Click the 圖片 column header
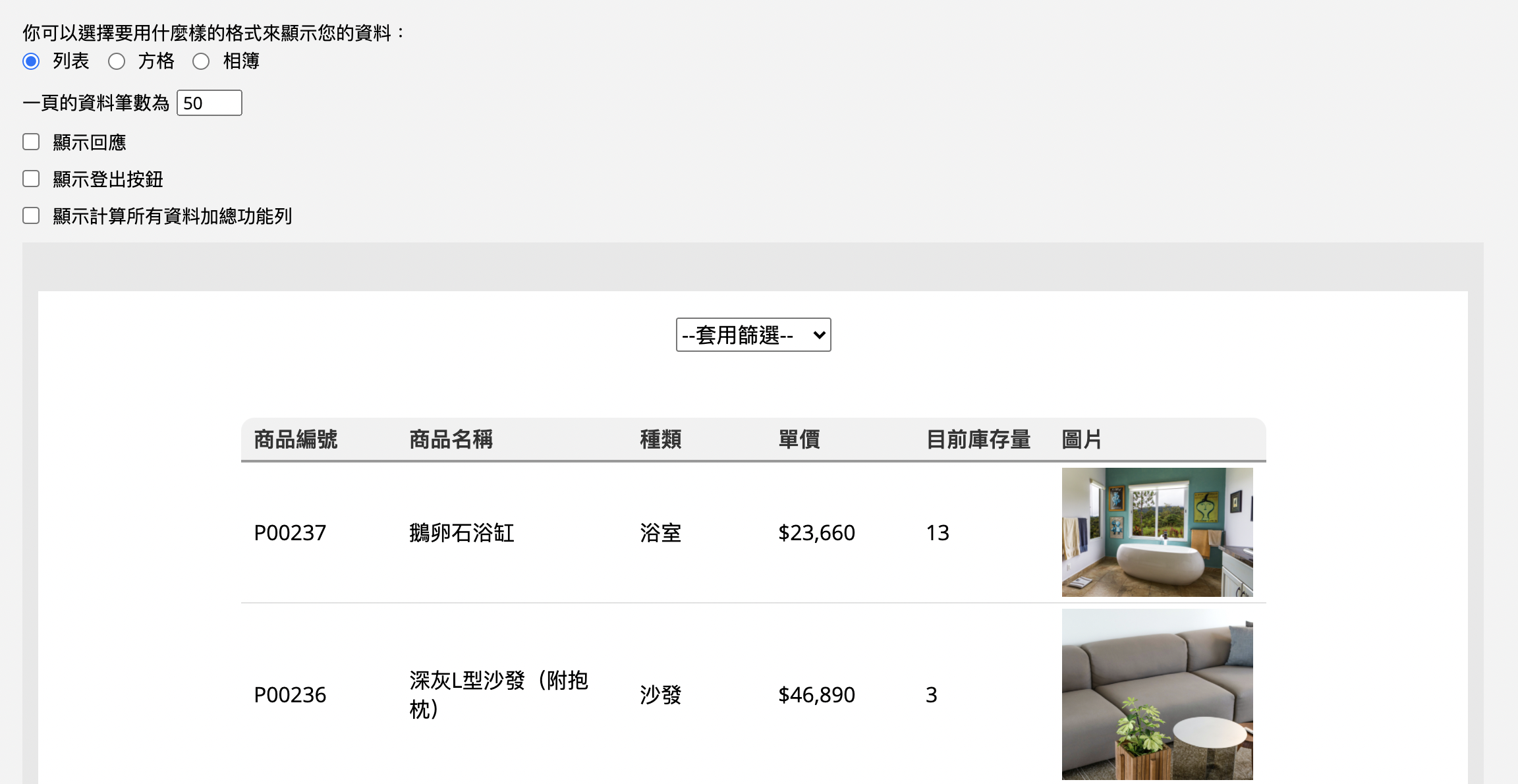Image resolution: width=1518 pixels, height=784 pixels. click(1082, 439)
